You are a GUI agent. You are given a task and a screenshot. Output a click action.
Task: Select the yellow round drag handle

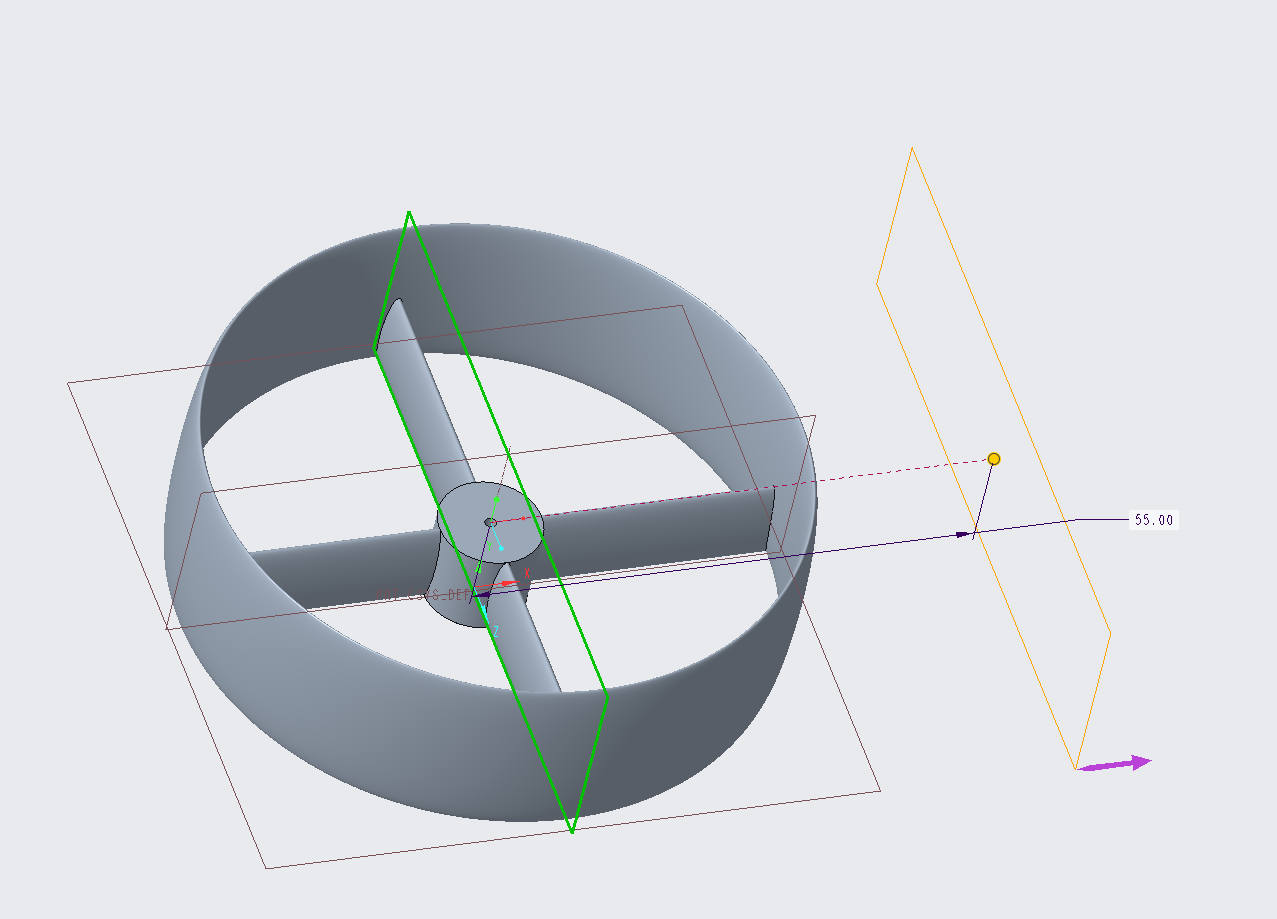coord(993,459)
